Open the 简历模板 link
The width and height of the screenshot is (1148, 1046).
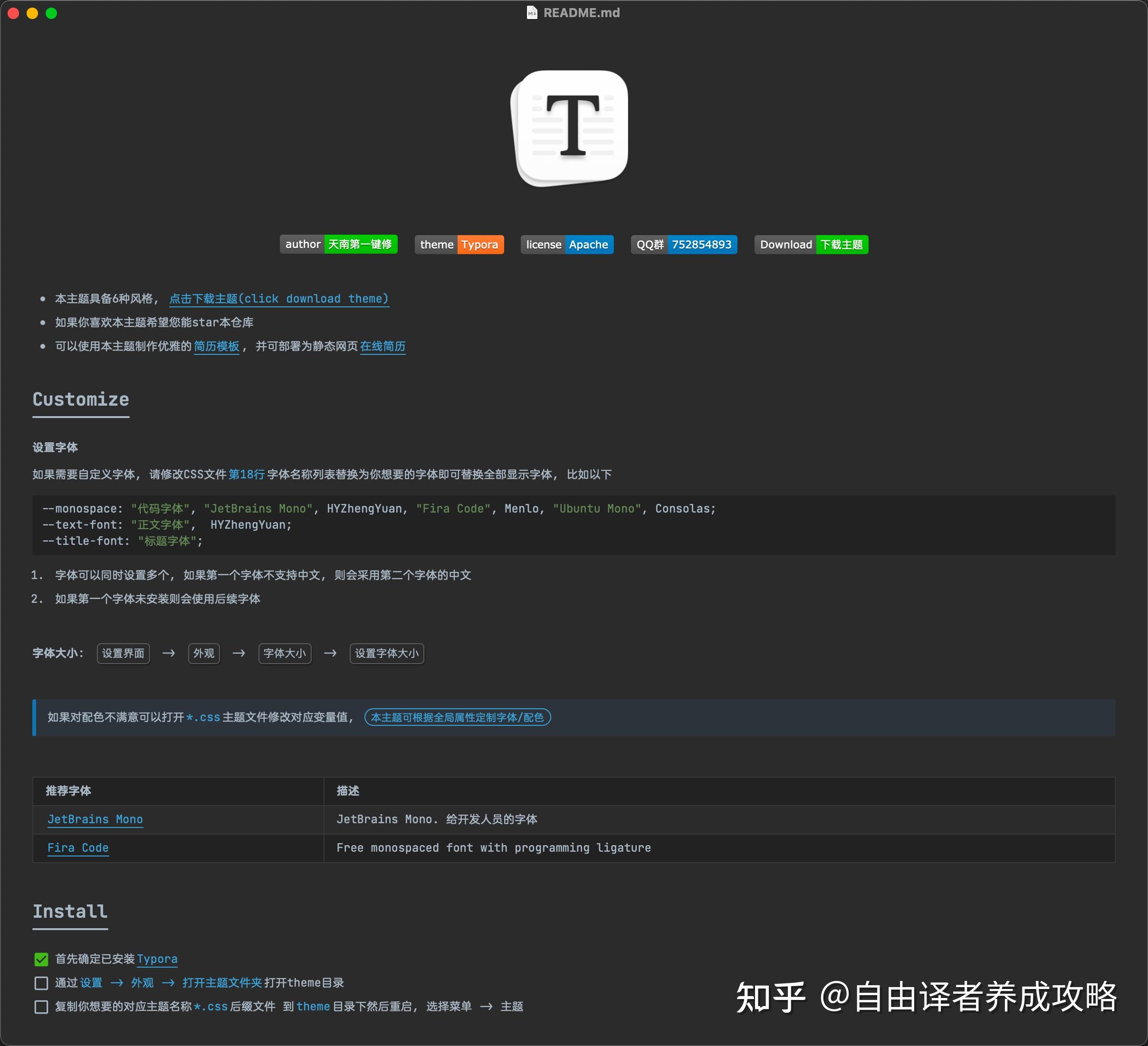[216, 346]
